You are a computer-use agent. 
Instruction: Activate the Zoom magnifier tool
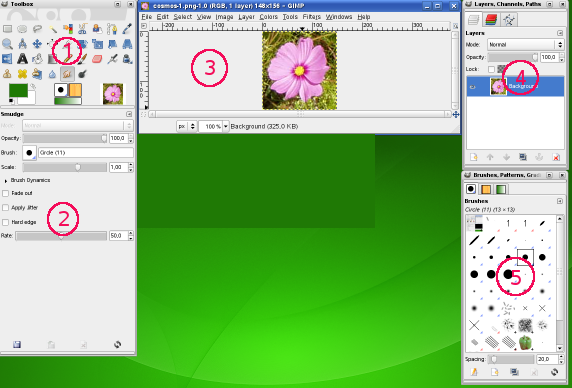[7, 44]
